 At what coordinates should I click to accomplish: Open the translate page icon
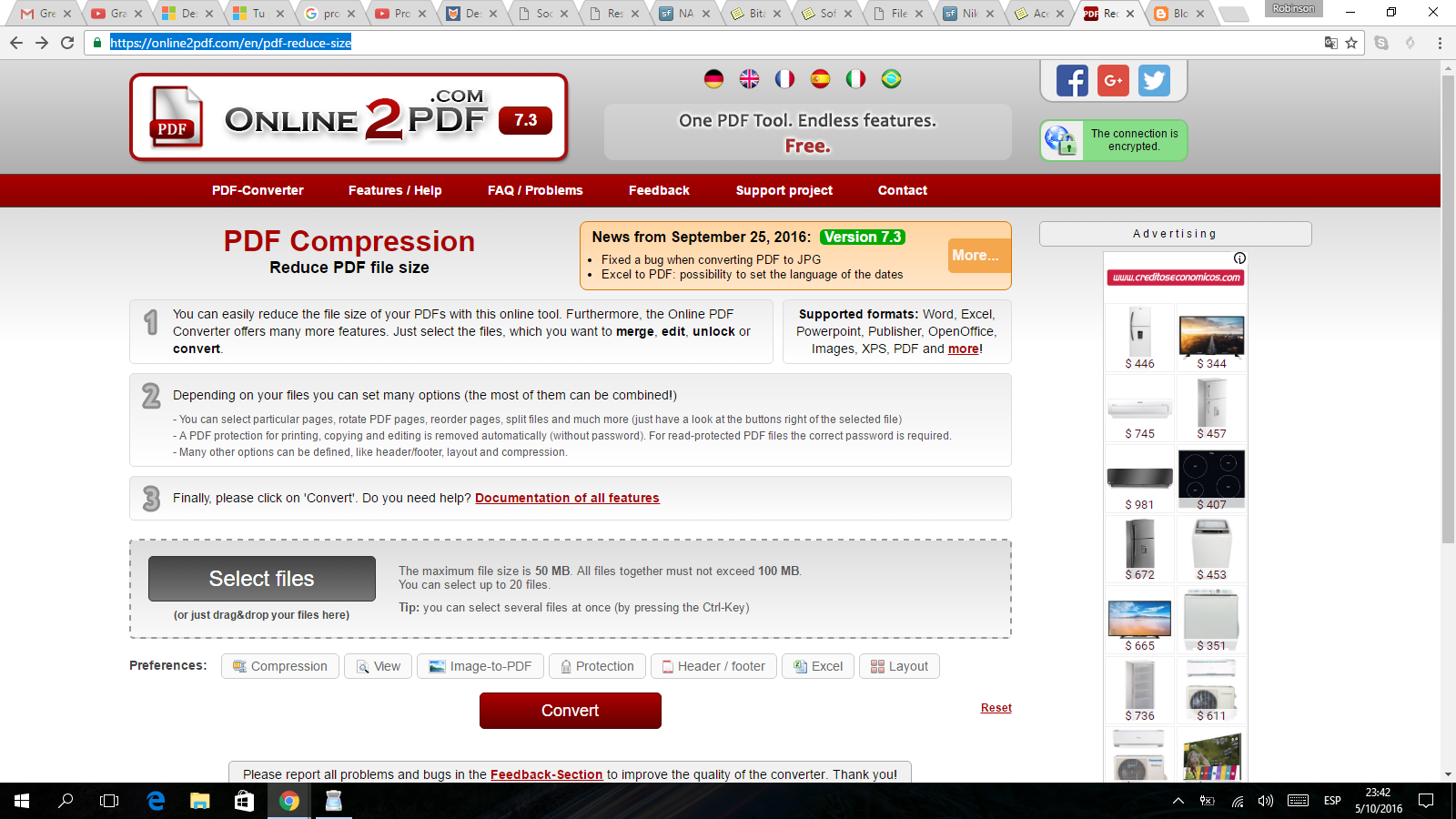coord(1330,43)
